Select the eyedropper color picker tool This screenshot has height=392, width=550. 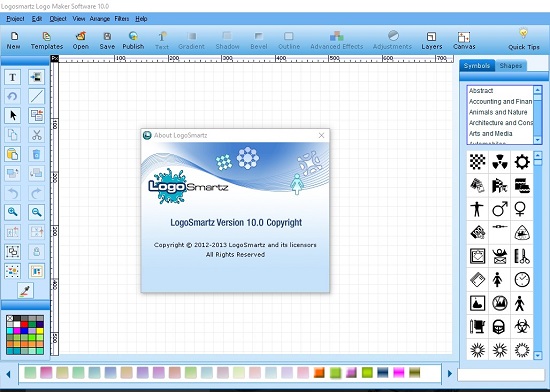[25, 291]
